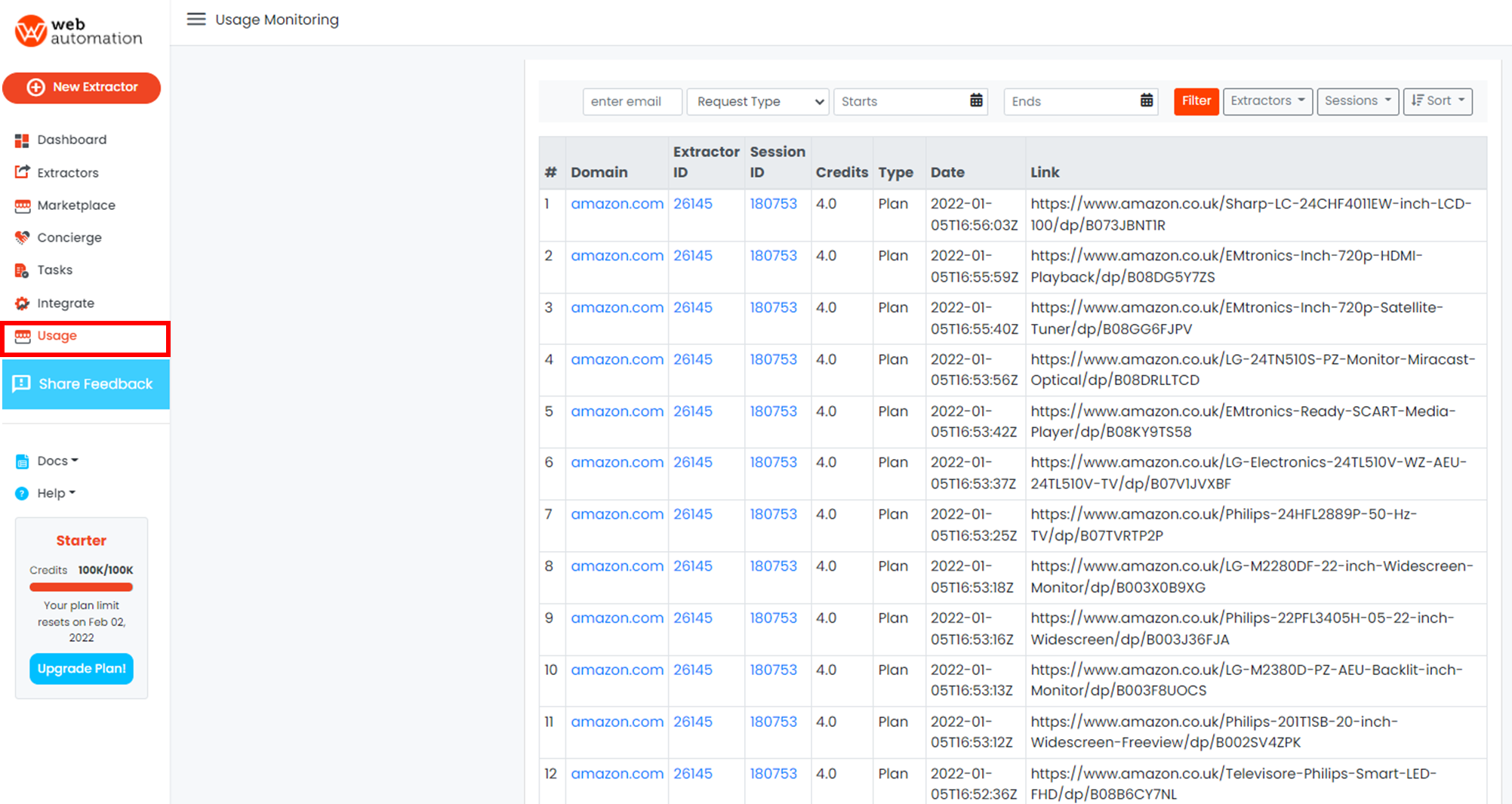The height and width of the screenshot is (804, 1512).
Task: Click the Upgrade Plan! button
Action: coord(82,669)
